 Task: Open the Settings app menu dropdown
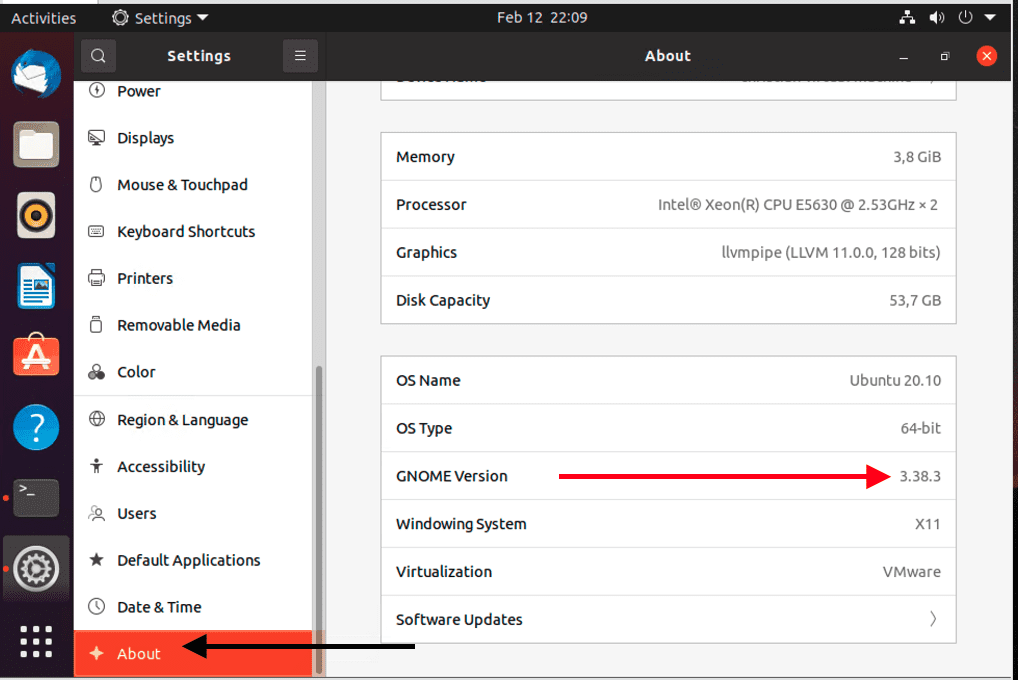[x=160, y=18]
